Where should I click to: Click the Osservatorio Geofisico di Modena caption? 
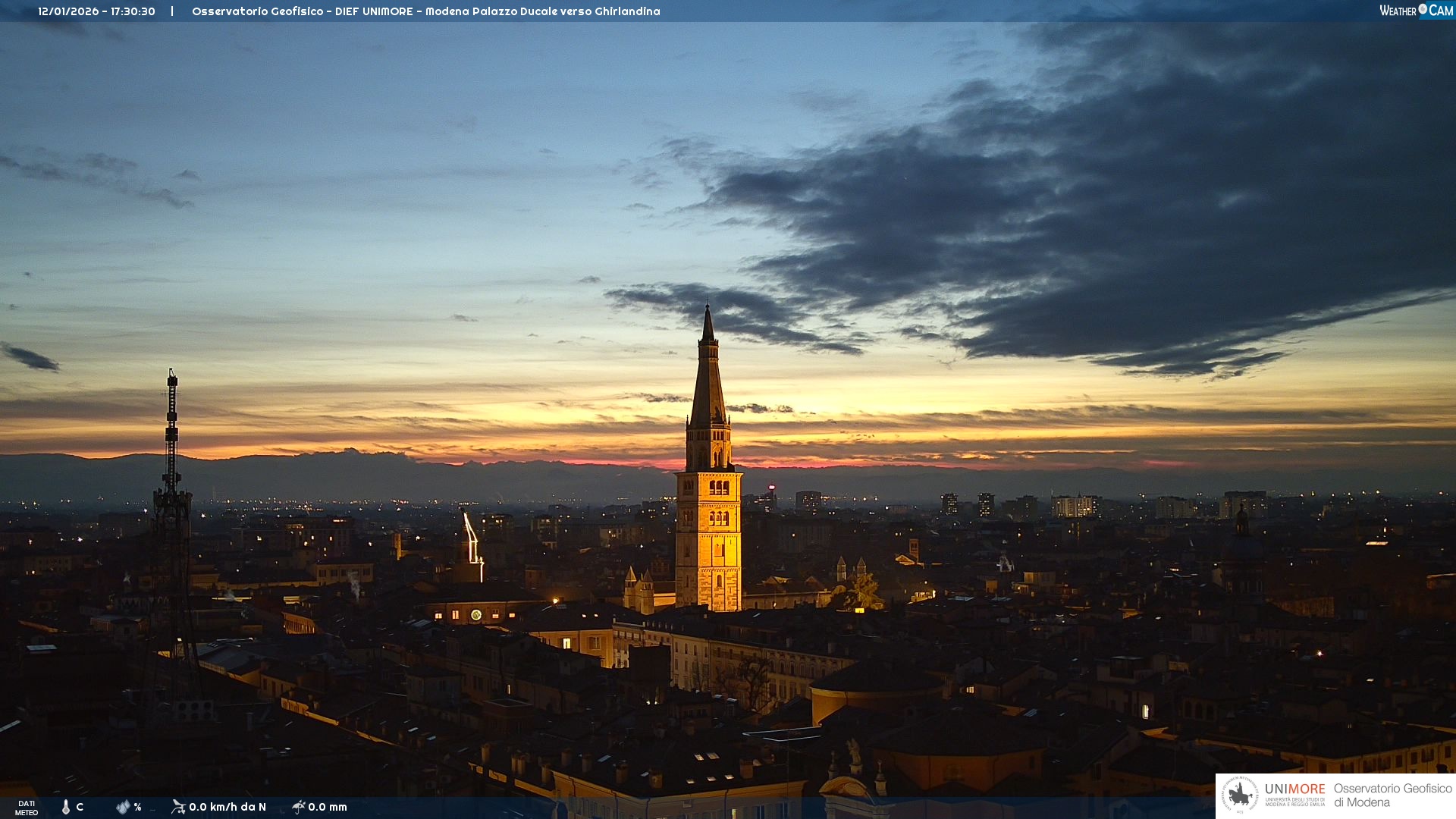tap(1392, 795)
